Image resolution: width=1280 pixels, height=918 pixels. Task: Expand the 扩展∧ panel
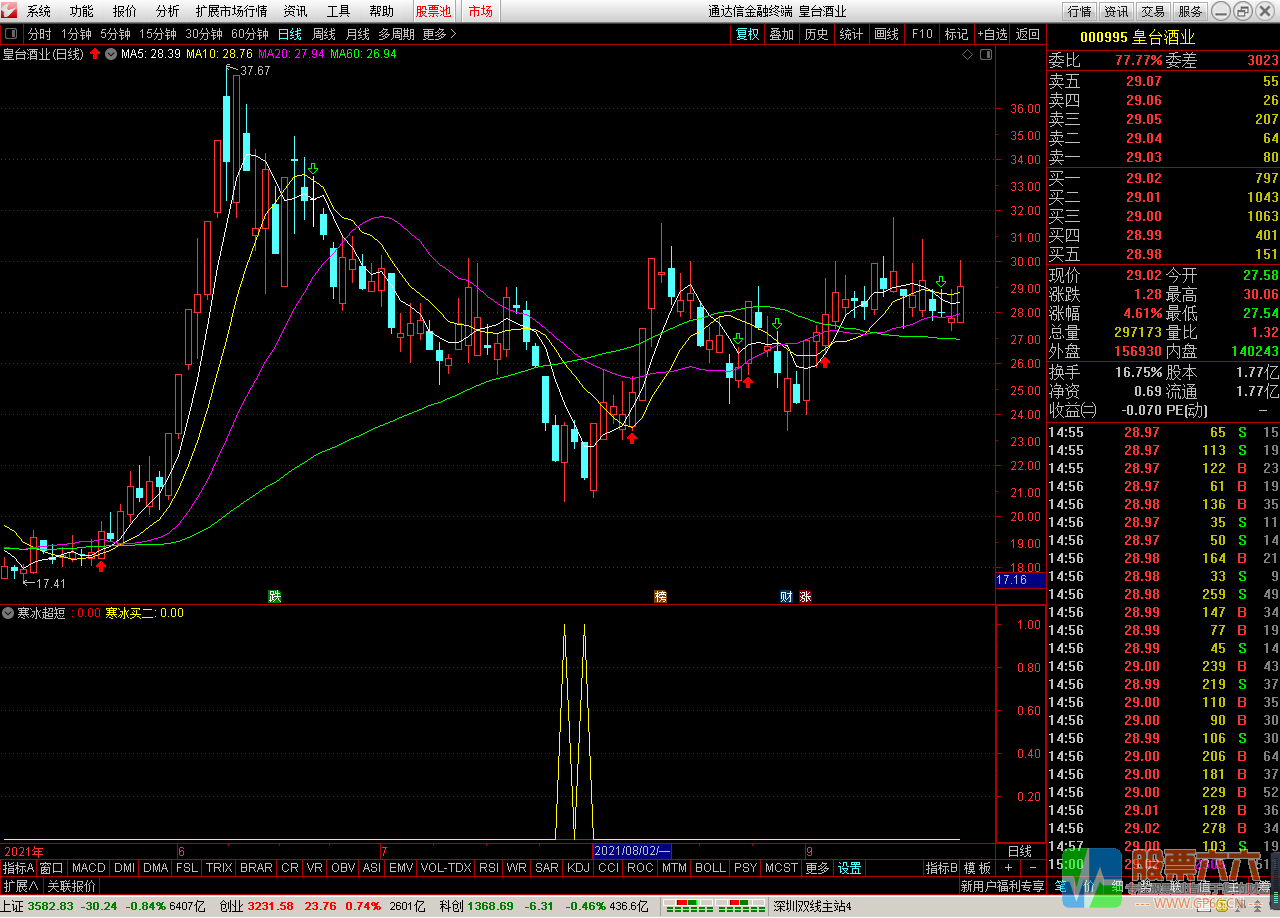[20, 886]
